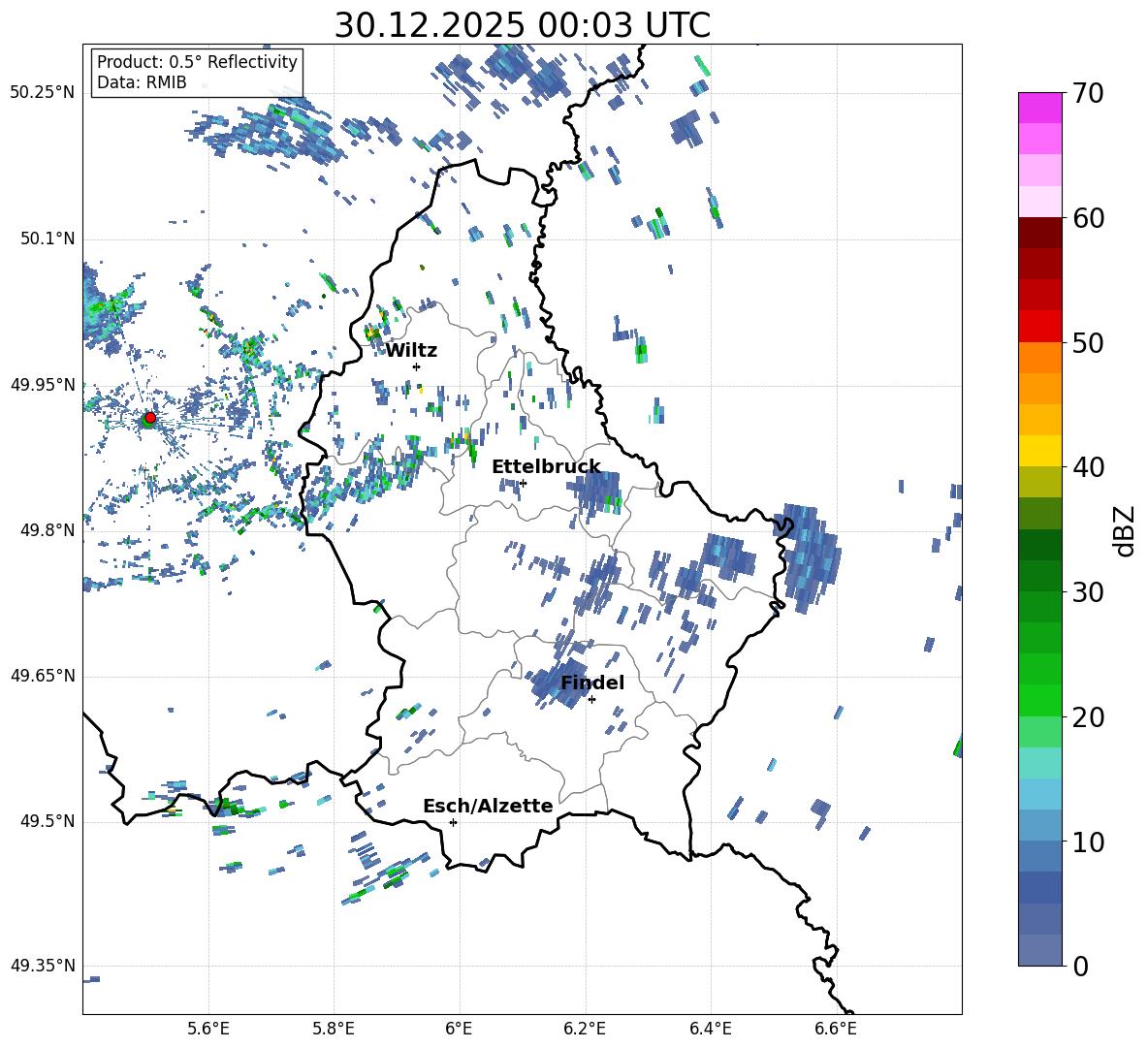
Task: Click the radar echo east of Ettelbruck
Action: (596, 492)
